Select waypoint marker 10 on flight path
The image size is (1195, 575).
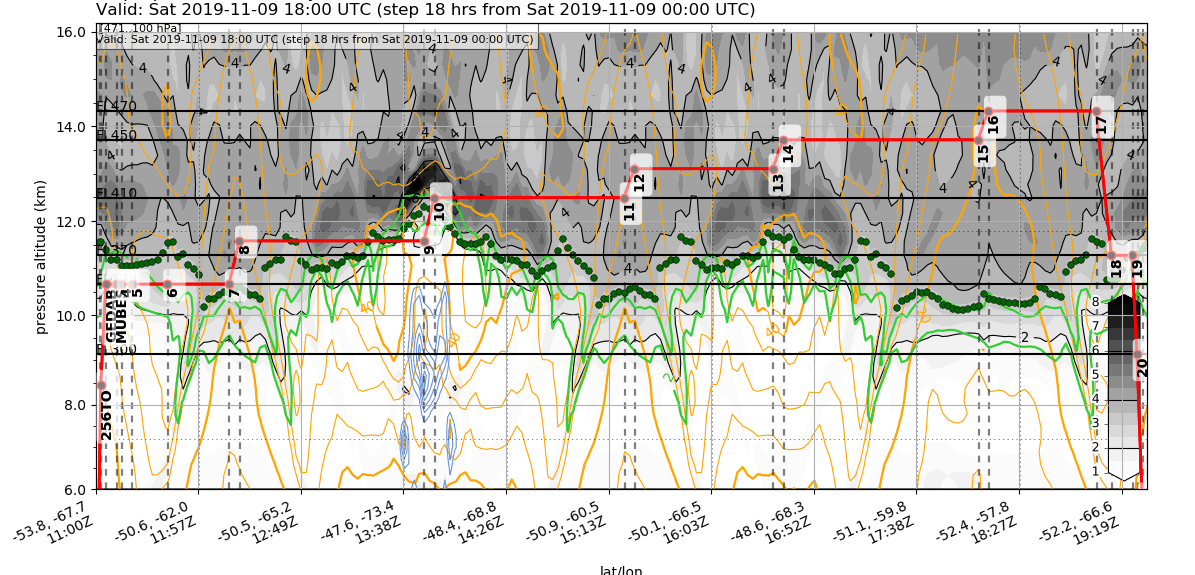[x=434, y=198]
